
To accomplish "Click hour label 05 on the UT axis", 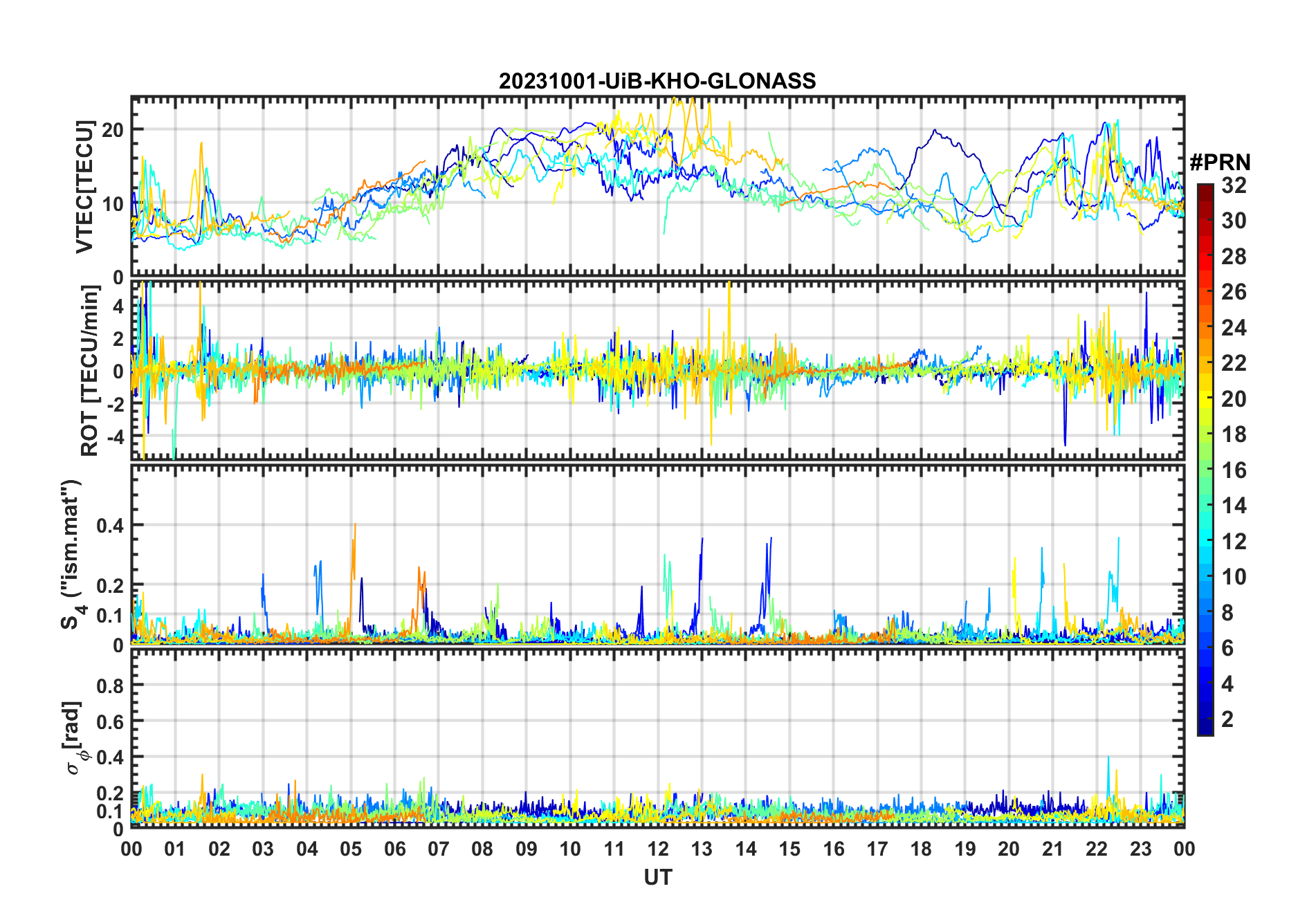I will point(351,849).
